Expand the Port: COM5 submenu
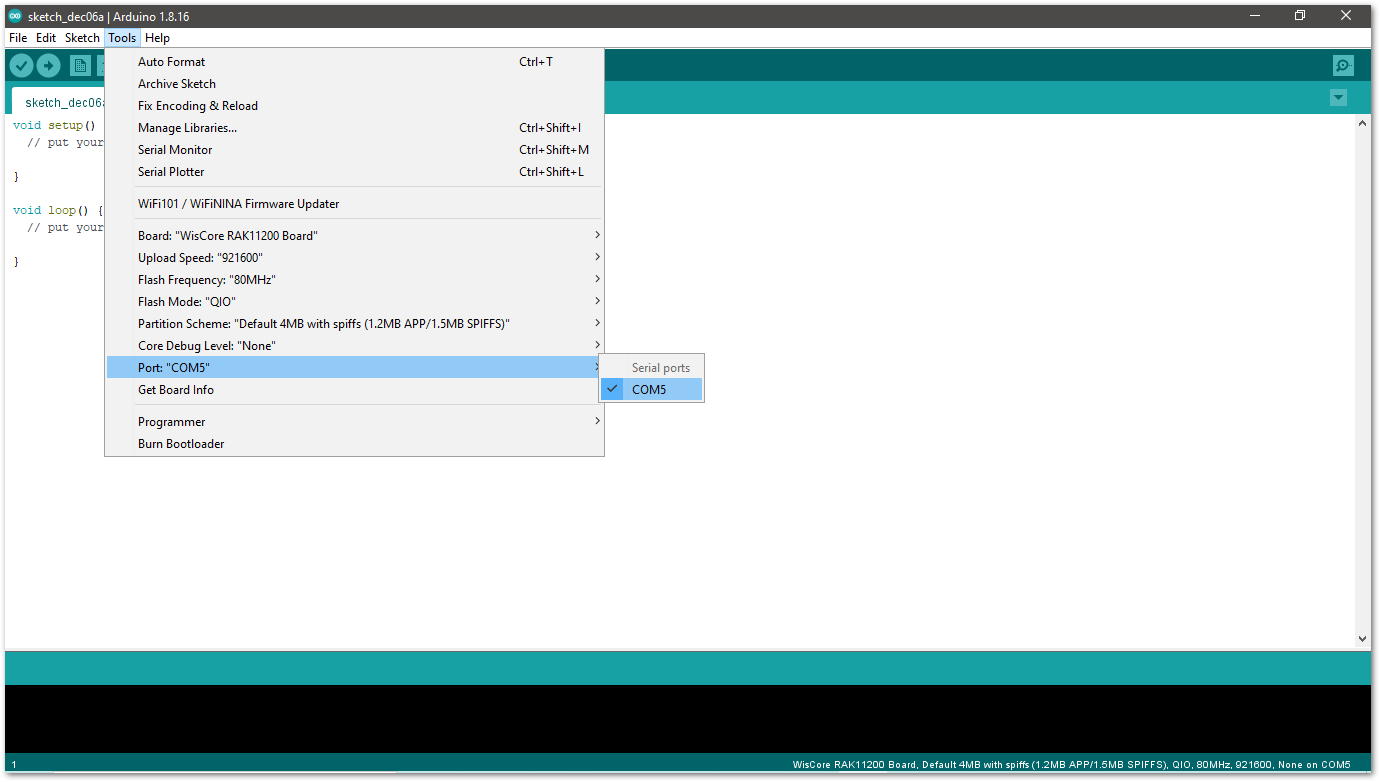The height and width of the screenshot is (782, 1380). click(354, 368)
